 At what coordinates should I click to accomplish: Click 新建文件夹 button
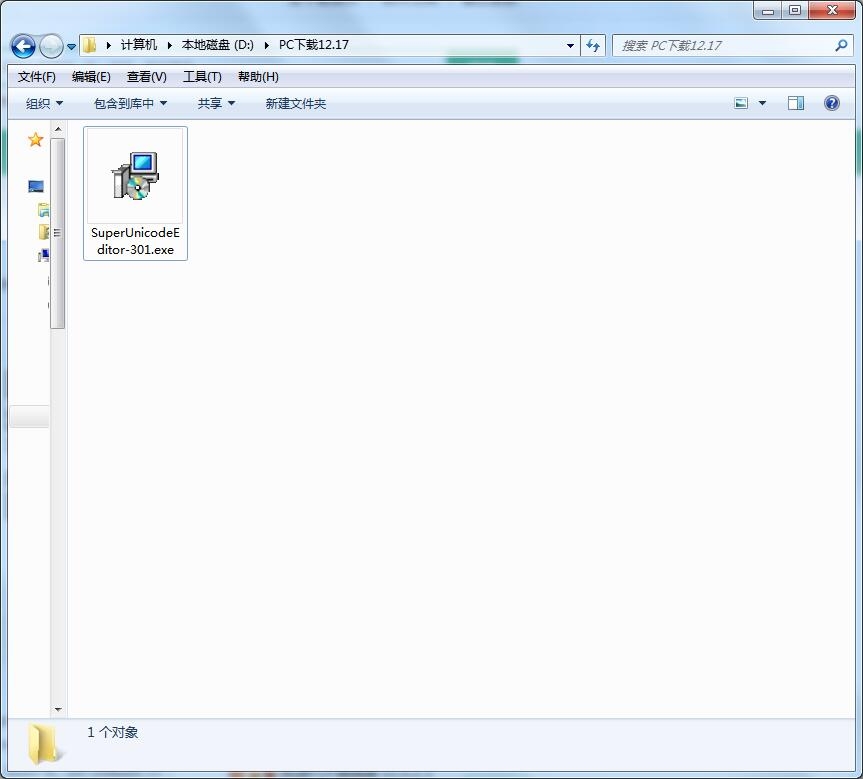point(296,103)
